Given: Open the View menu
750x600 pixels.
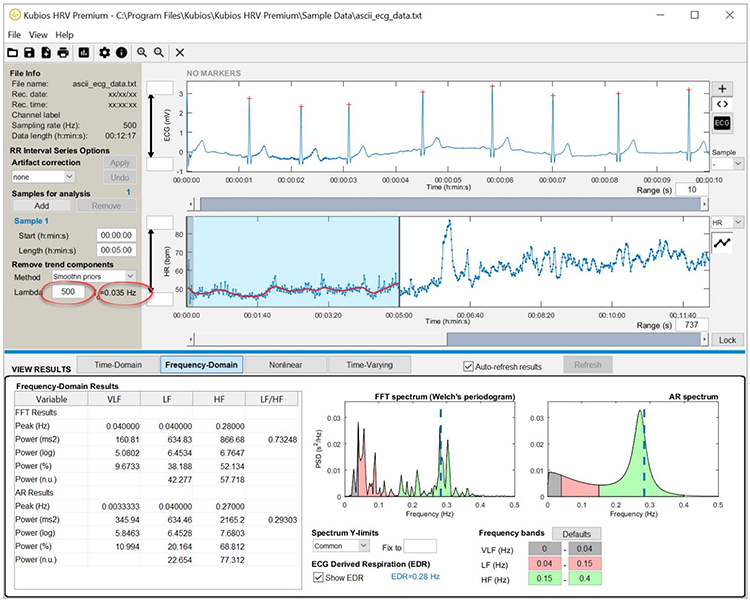Looking at the screenshot, I should point(38,35).
